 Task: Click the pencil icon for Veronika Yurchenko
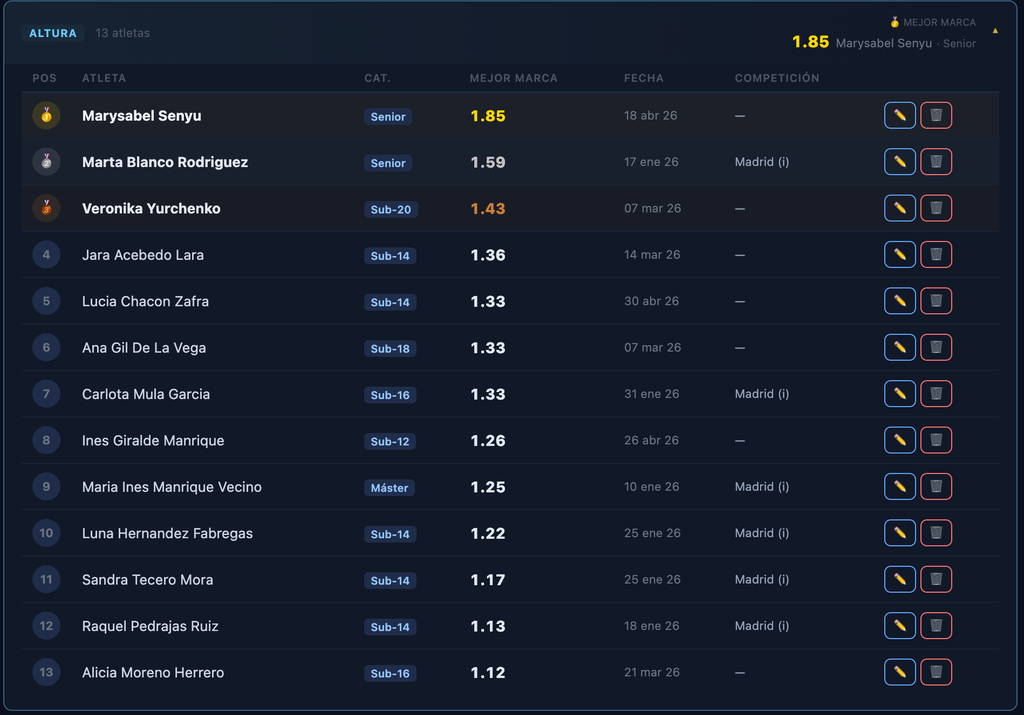[x=899, y=208]
